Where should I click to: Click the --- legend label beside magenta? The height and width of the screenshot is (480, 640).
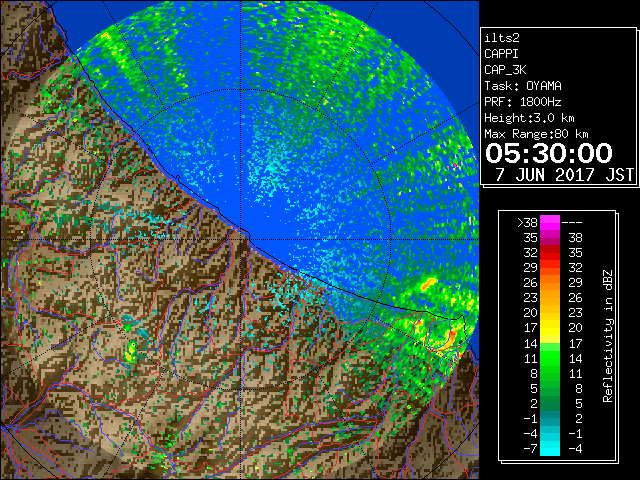(572, 223)
